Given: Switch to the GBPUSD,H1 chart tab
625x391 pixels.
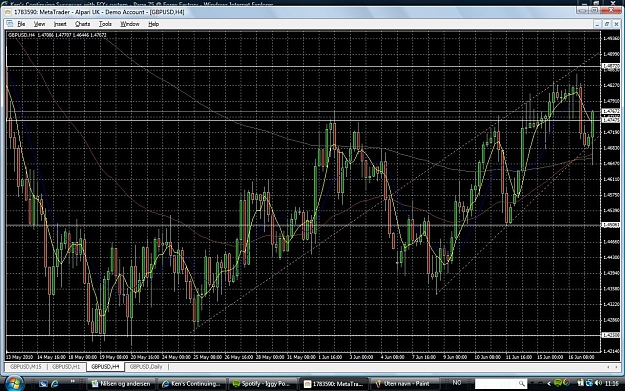Looking at the screenshot, I should [66, 367].
